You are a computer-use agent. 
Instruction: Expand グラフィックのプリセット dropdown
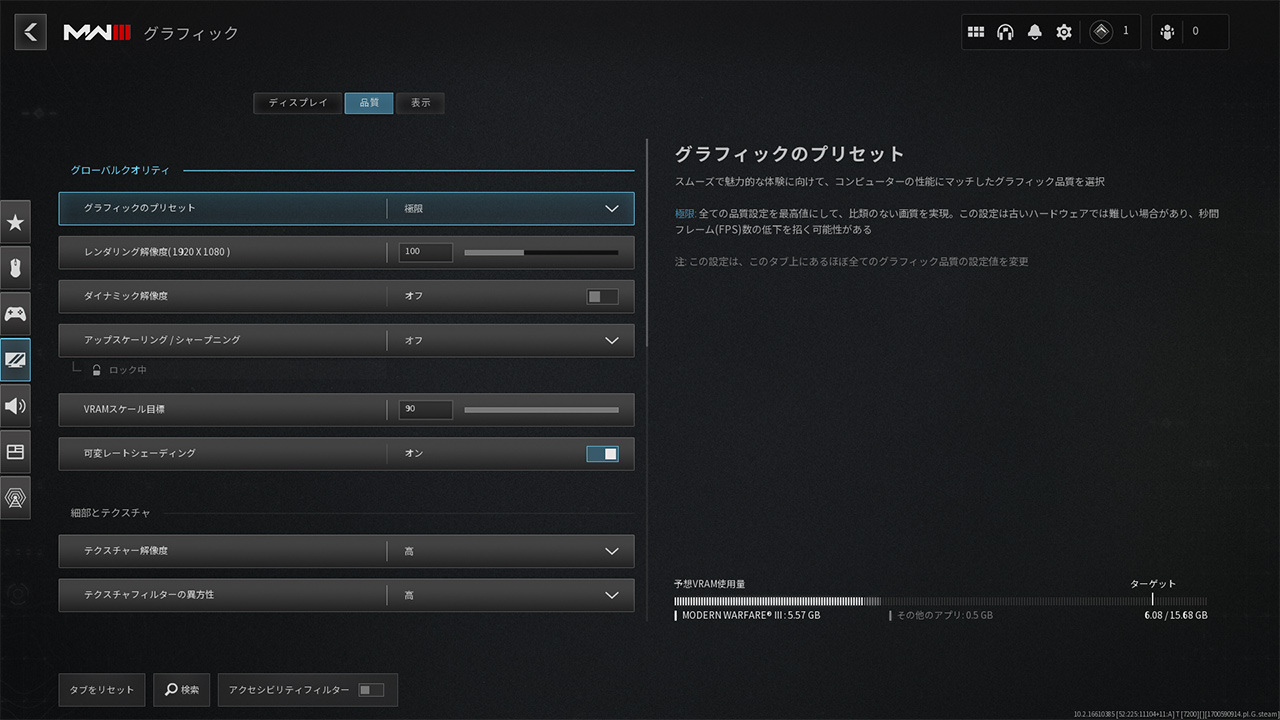[611, 209]
